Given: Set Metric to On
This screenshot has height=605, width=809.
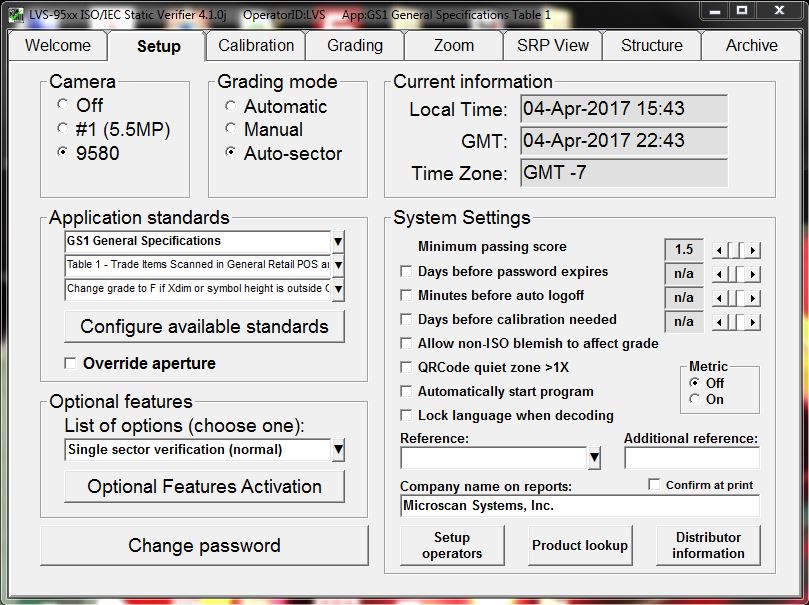Looking at the screenshot, I should (694, 399).
